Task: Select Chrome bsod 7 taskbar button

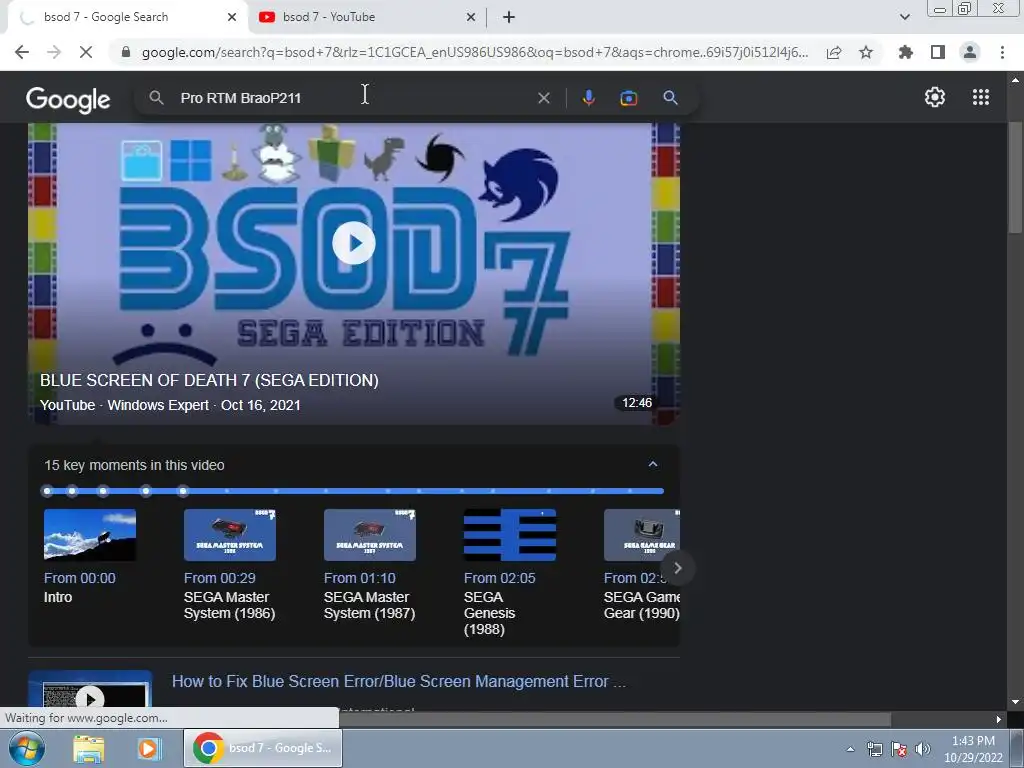Action: pyautogui.click(x=263, y=748)
